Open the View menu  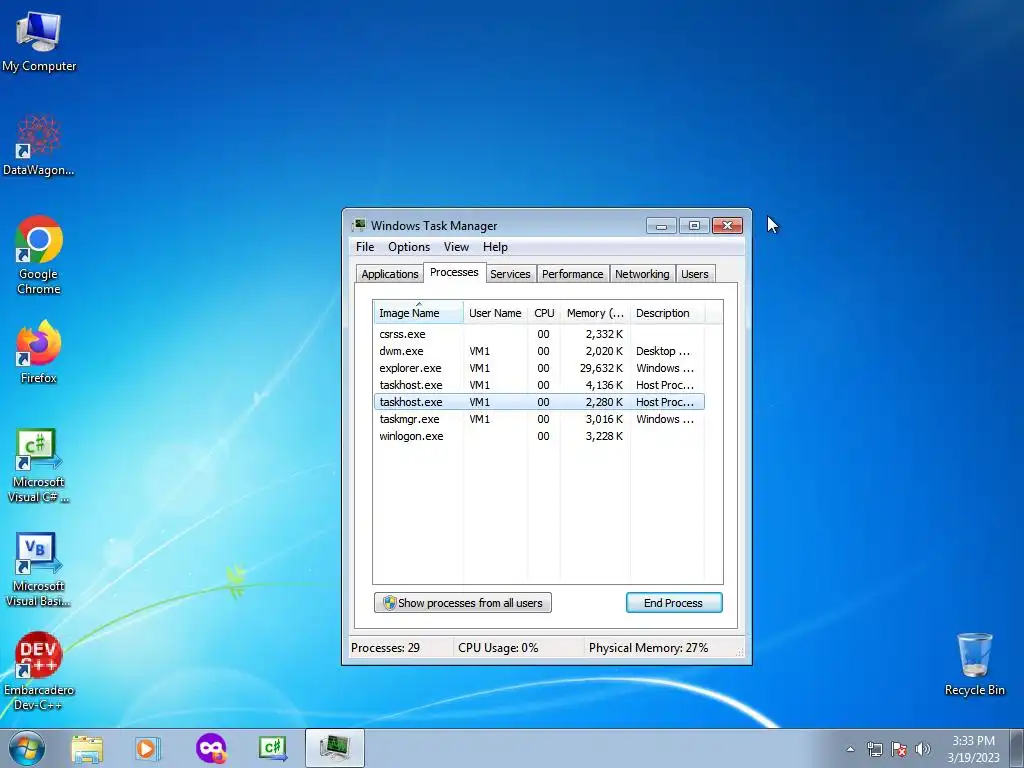click(x=456, y=247)
